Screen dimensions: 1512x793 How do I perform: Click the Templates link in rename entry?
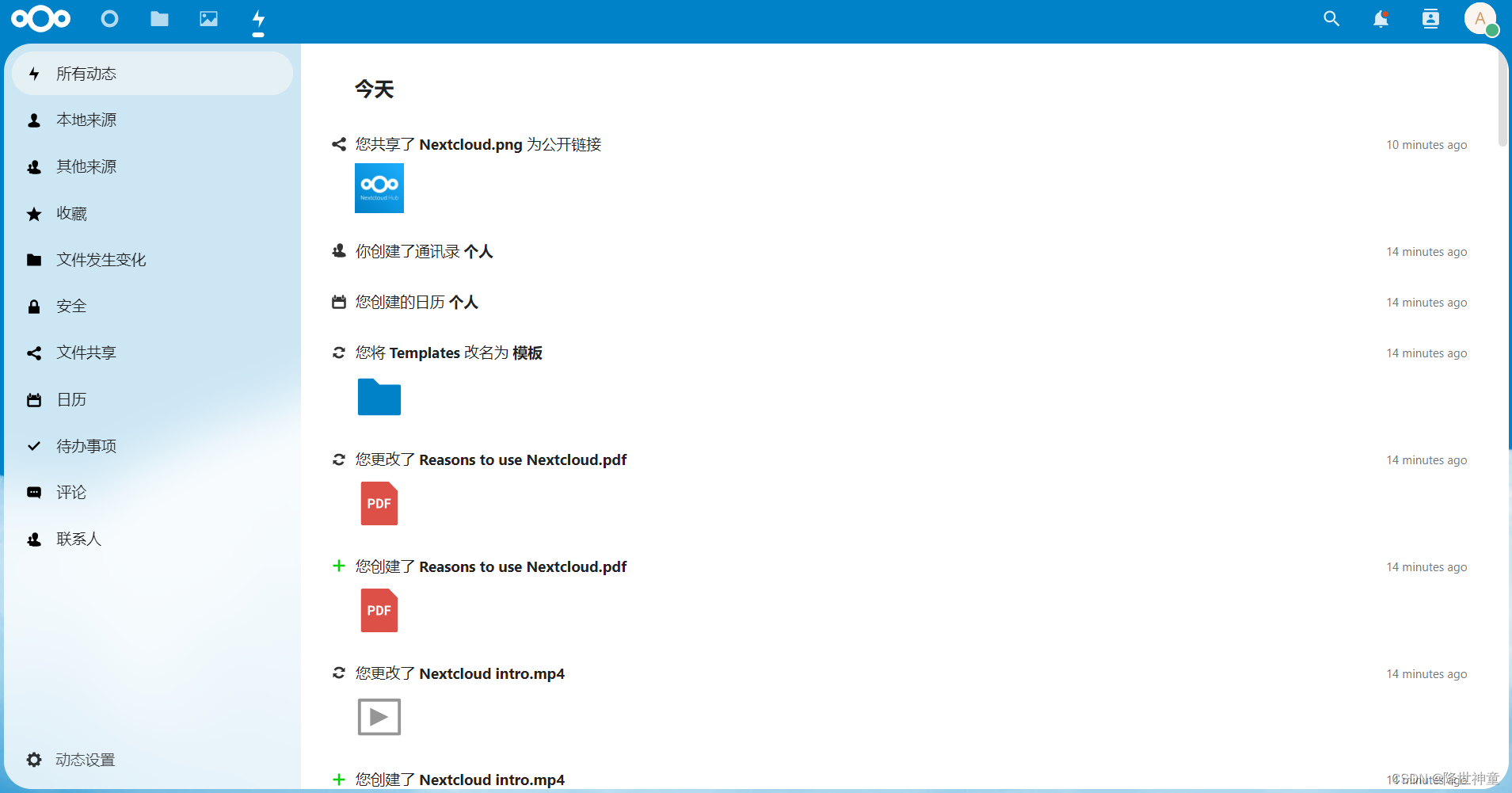coord(425,353)
